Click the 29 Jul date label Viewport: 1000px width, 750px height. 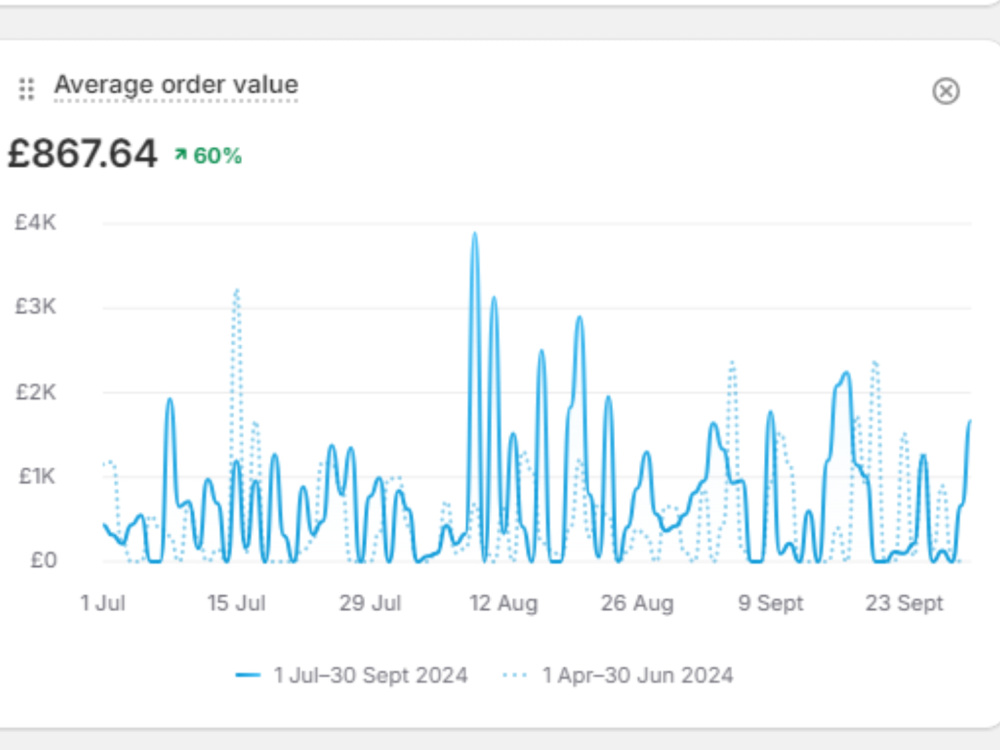coord(370,603)
